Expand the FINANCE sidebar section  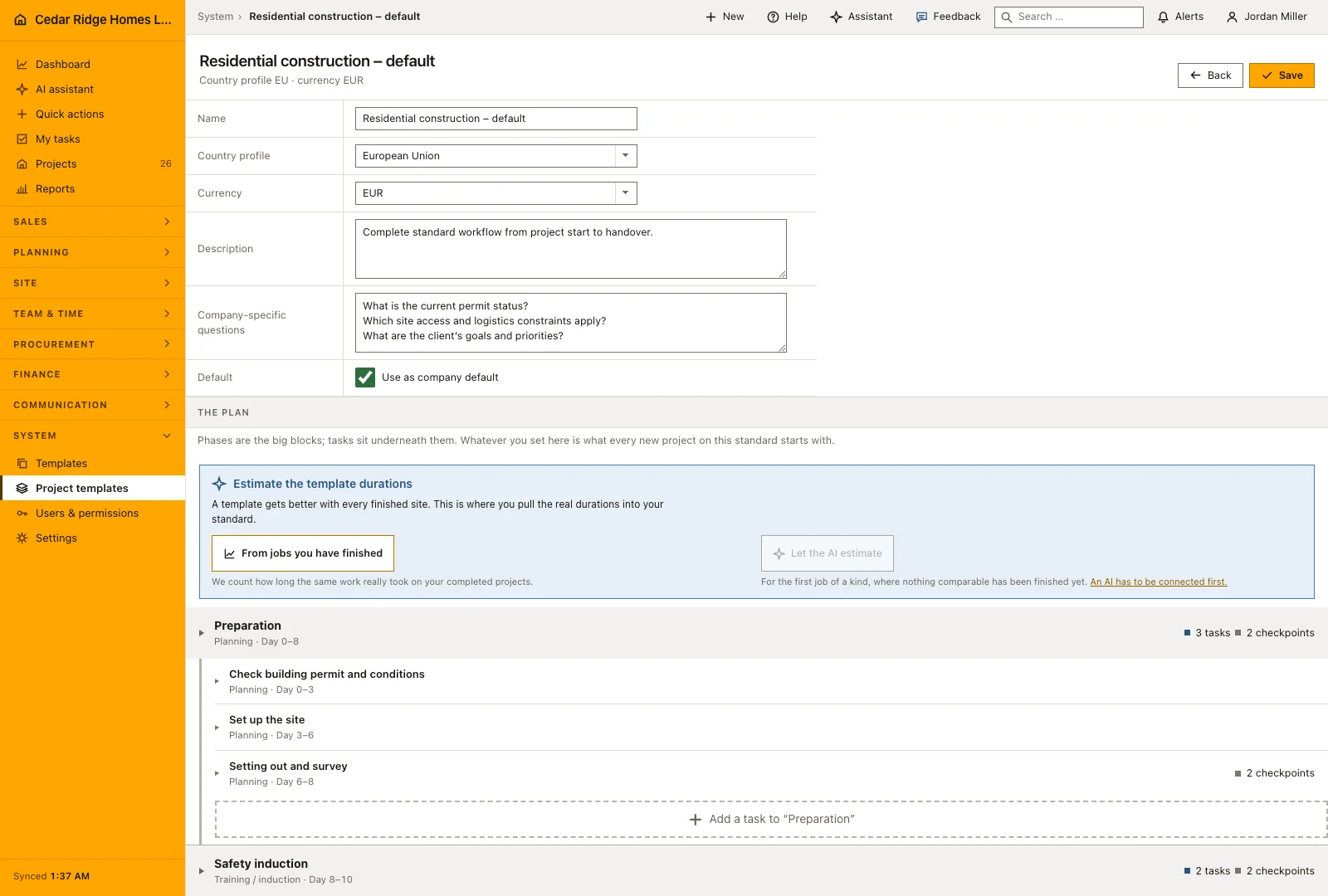pyautogui.click(x=92, y=374)
